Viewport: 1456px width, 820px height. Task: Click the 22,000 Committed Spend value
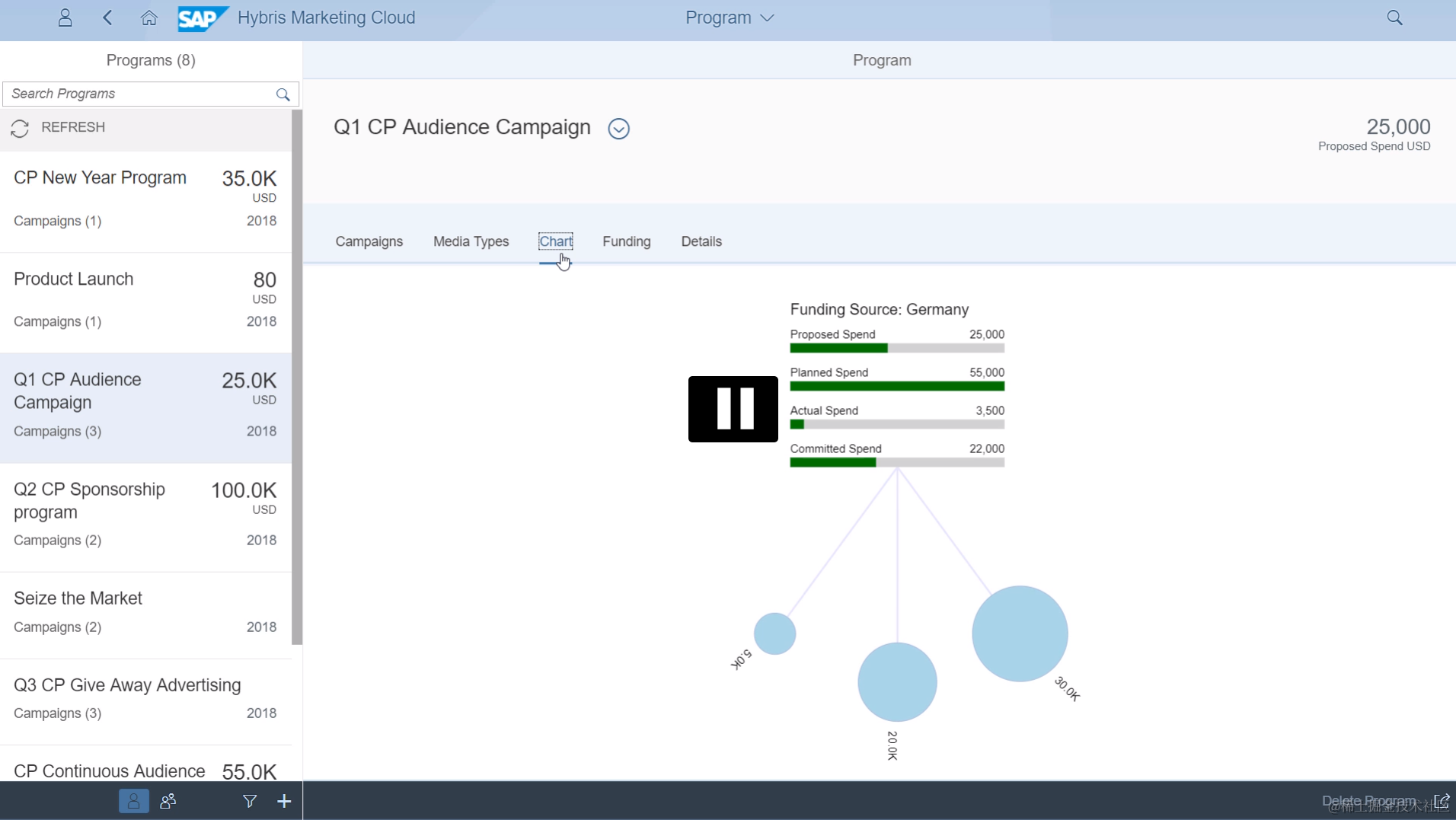point(986,448)
